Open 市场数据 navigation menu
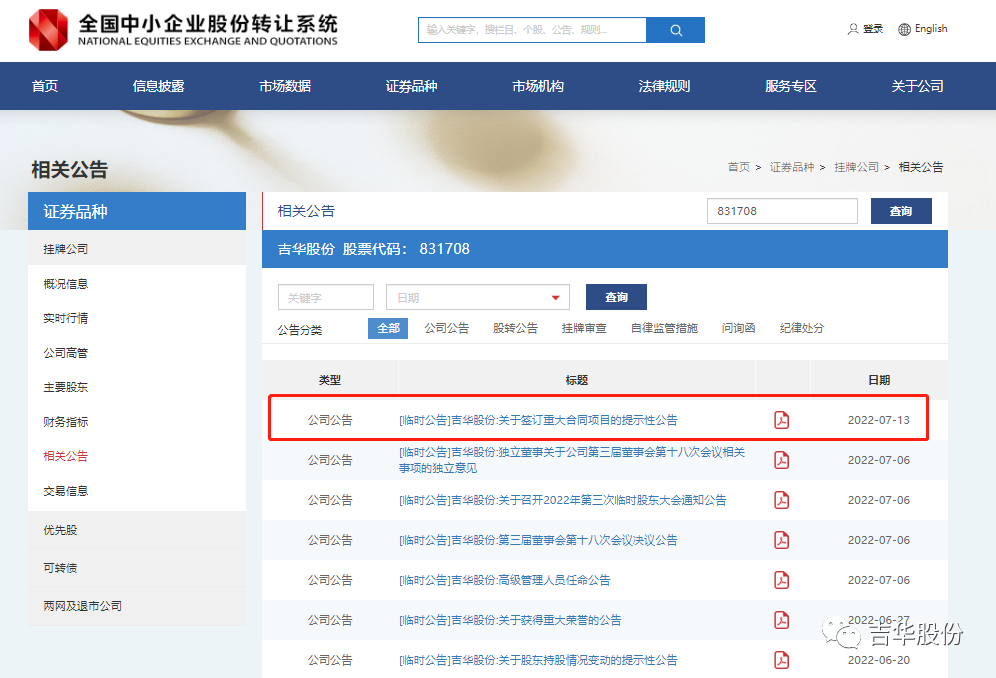 [285, 86]
